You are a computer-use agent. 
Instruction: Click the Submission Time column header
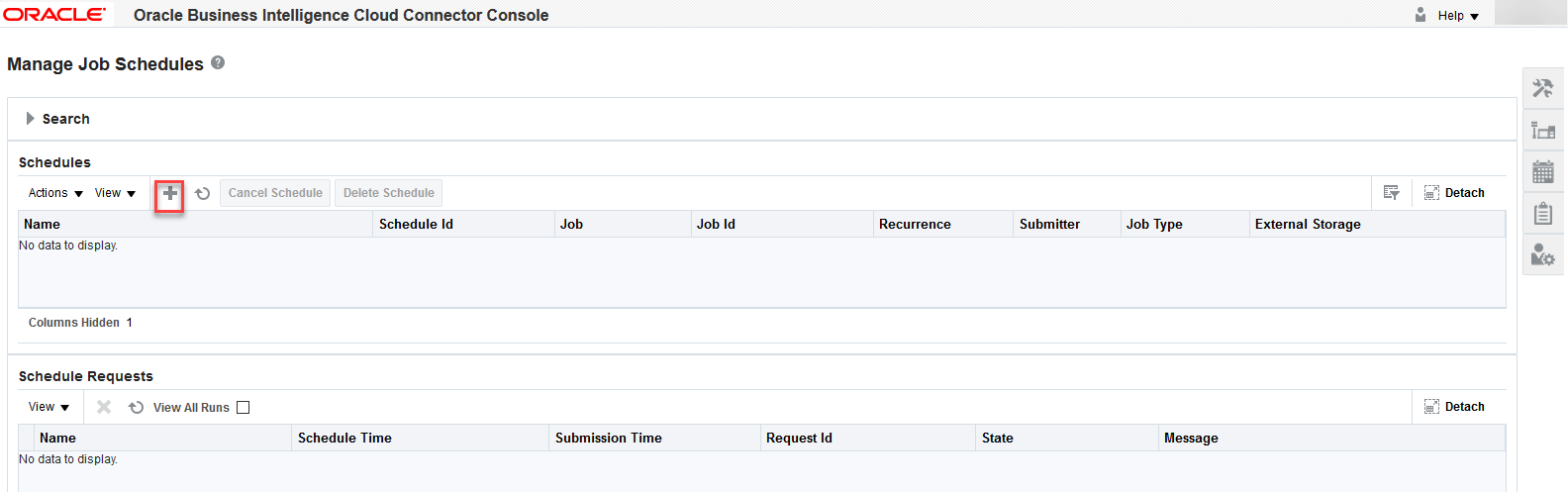point(608,439)
